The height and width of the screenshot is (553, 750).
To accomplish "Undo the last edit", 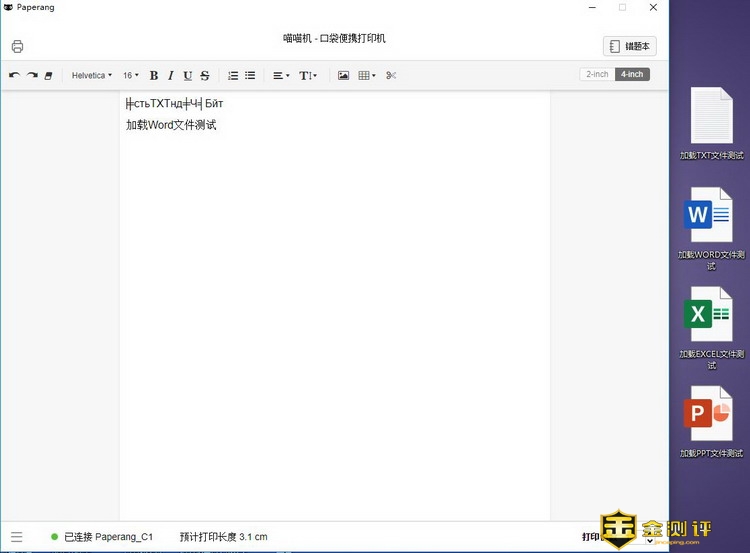I will coord(14,75).
